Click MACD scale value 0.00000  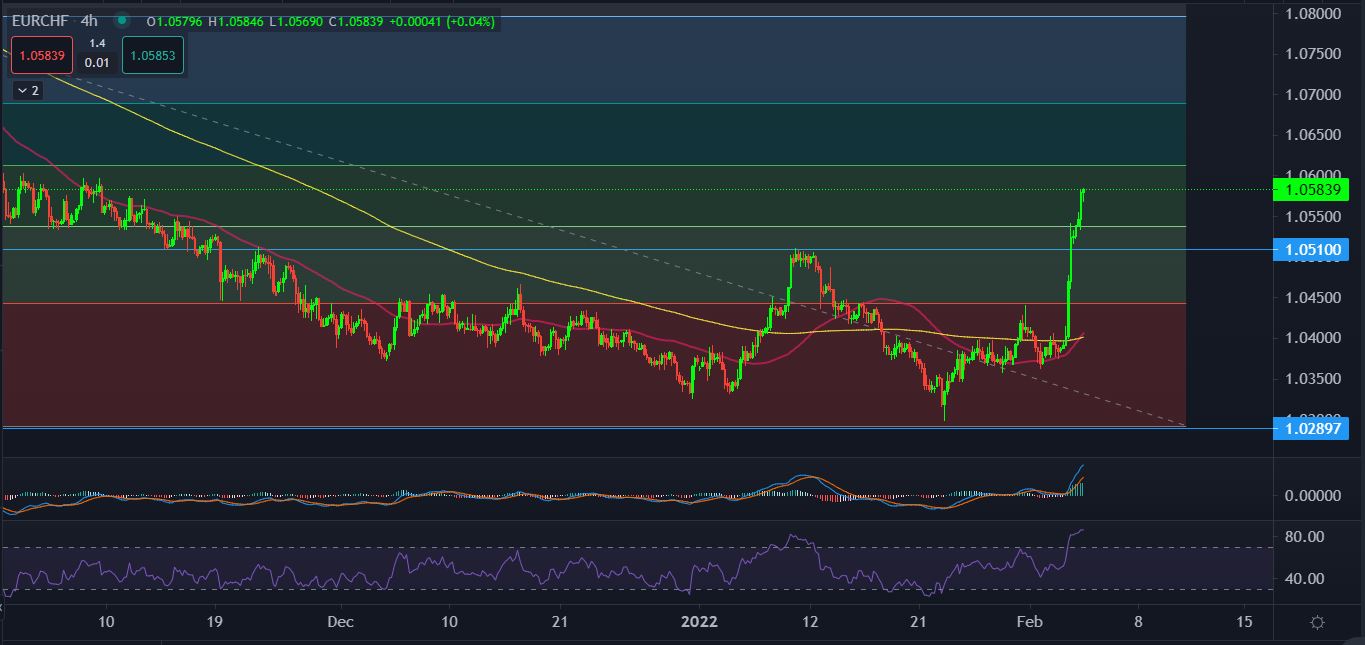tap(1312, 496)
